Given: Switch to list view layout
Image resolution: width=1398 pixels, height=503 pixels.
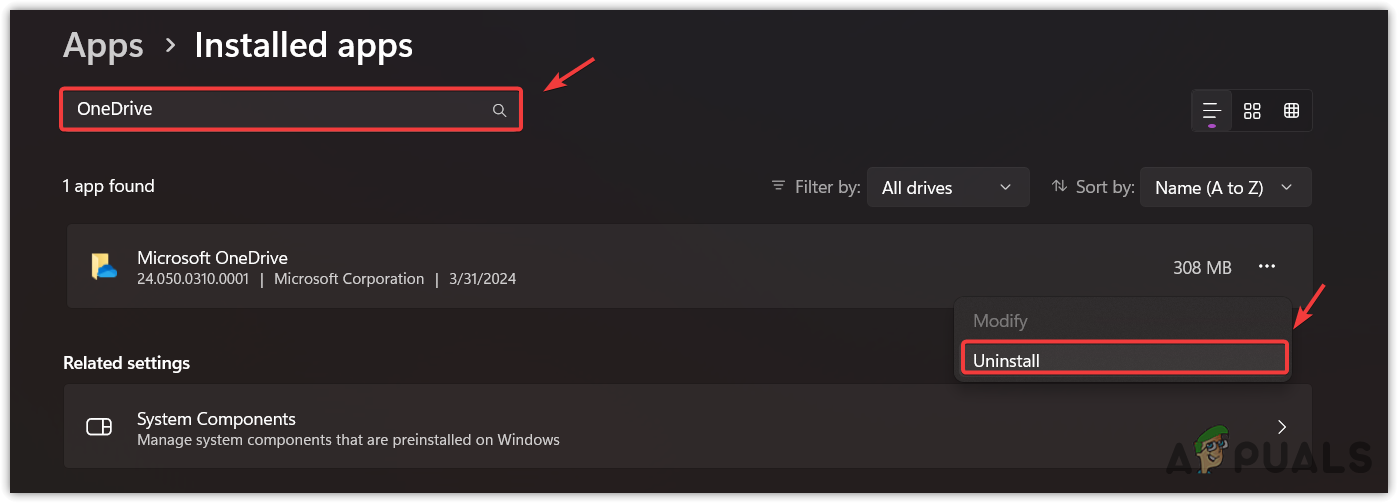Looking at the screenshot, I should (1212, 111).
